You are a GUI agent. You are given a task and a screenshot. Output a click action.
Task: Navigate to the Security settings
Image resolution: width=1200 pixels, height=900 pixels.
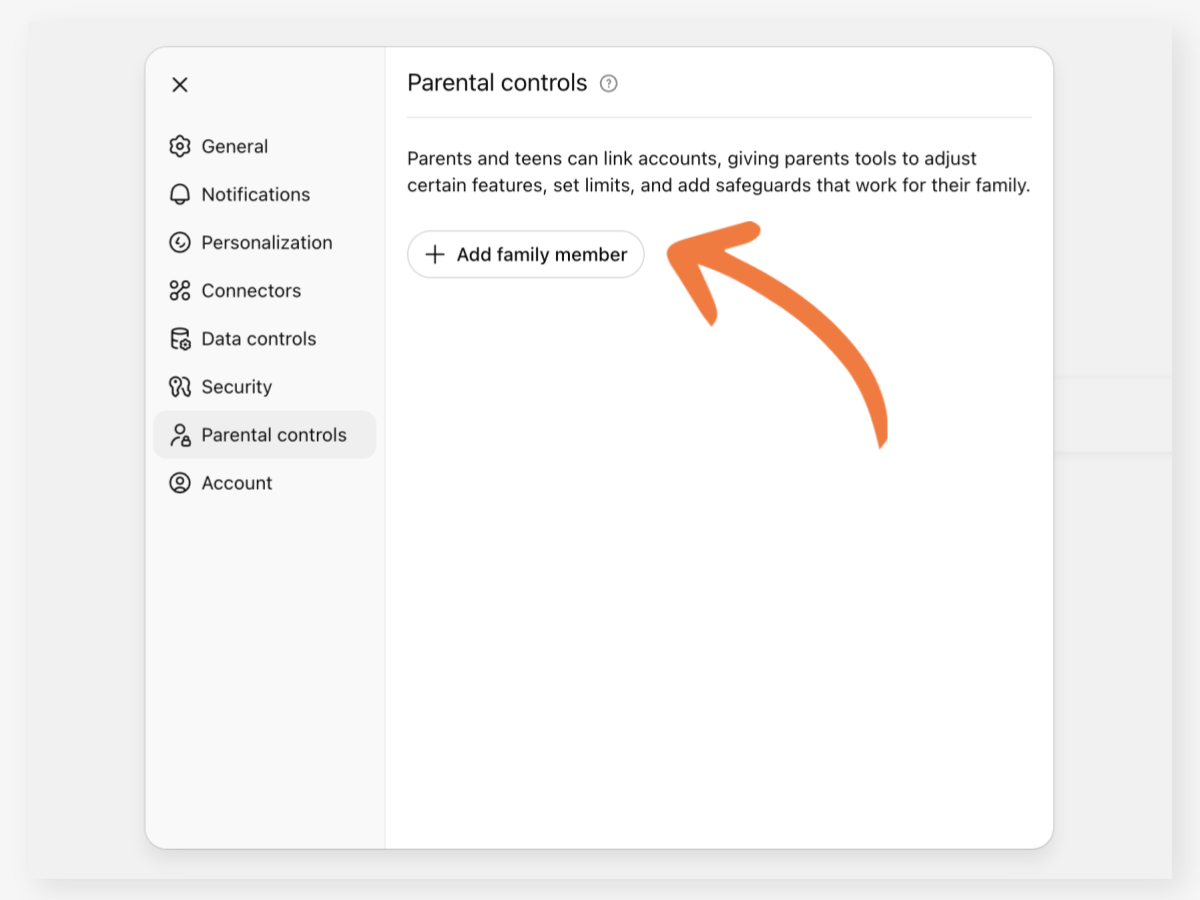[237, 387]
